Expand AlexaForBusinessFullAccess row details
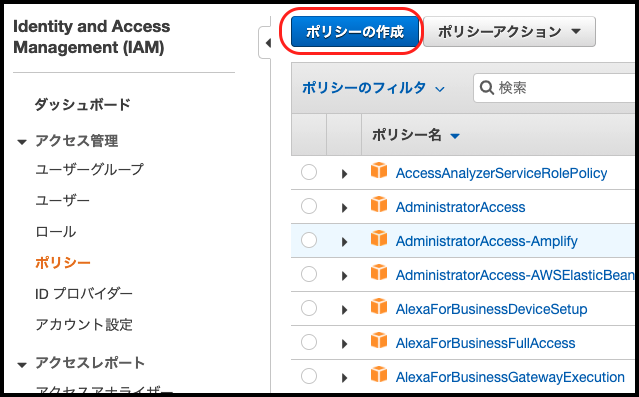Screen dimensions: 639x397 pyautogui.click(x=344, y=344)
